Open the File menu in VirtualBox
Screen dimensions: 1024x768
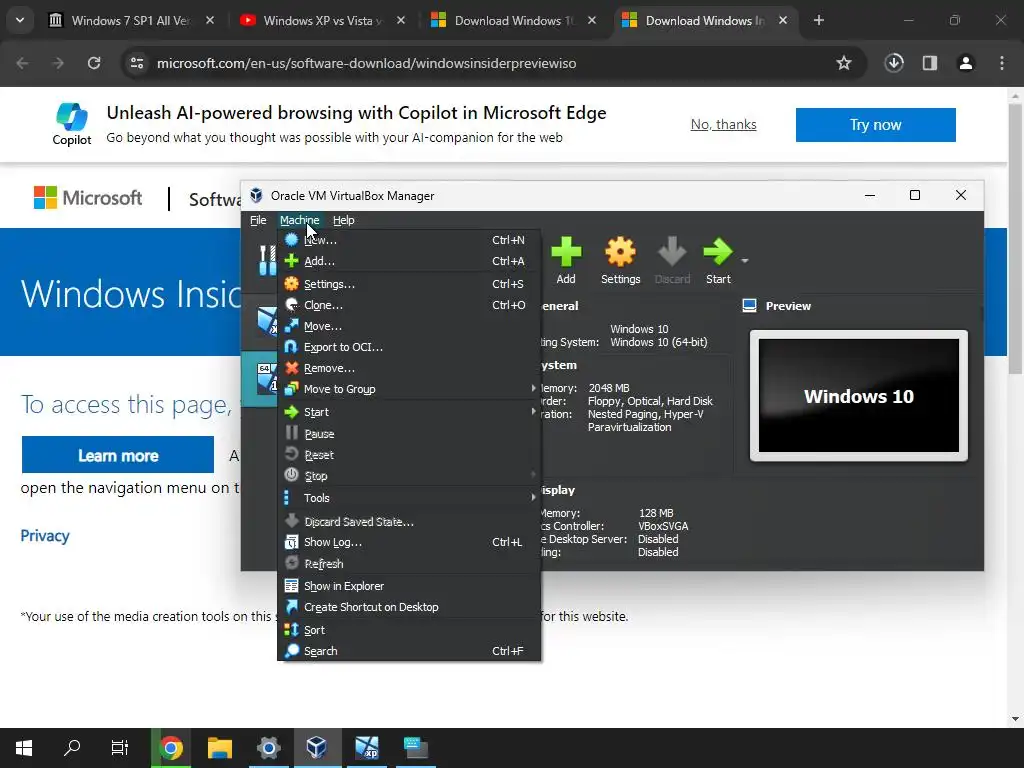click(x=258, y=220)
